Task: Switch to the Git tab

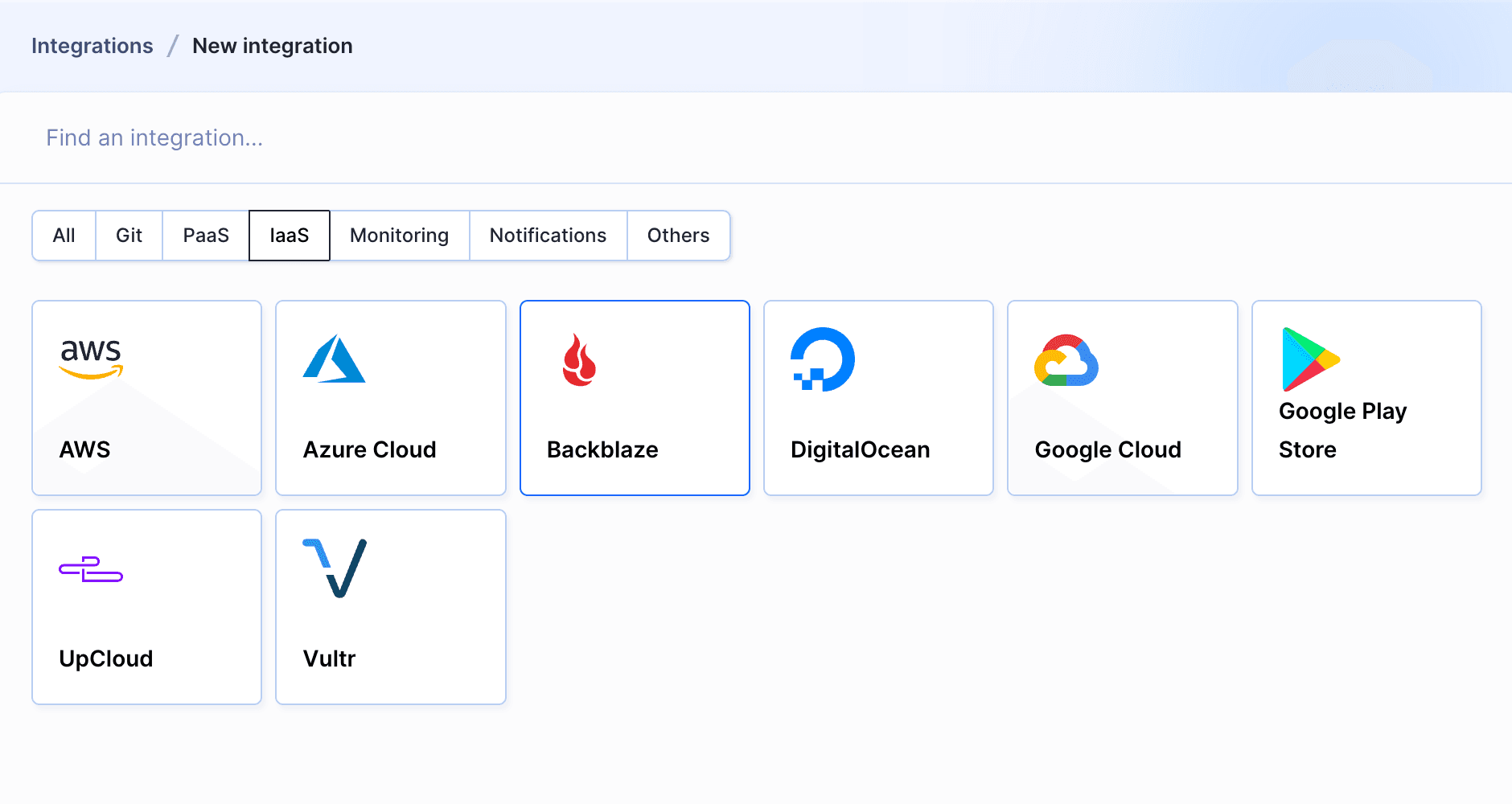Action: click(x=129, y=236)
